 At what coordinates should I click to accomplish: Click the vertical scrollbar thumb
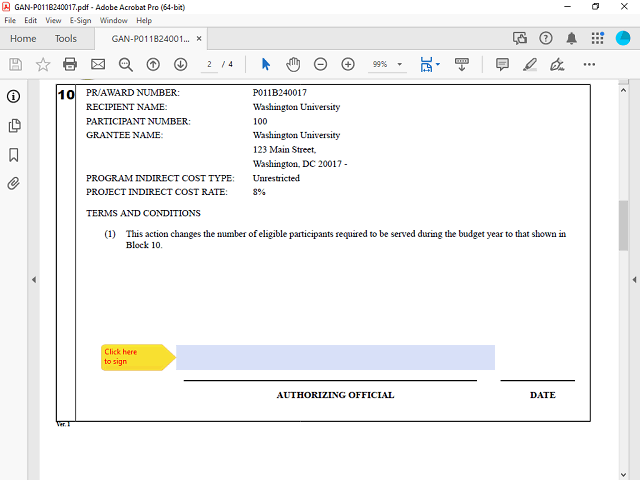pos(623,225)
